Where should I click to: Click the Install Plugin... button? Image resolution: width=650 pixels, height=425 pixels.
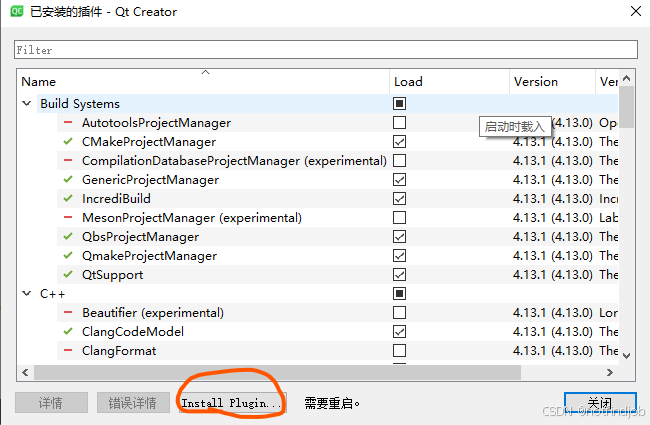point(232,403)
